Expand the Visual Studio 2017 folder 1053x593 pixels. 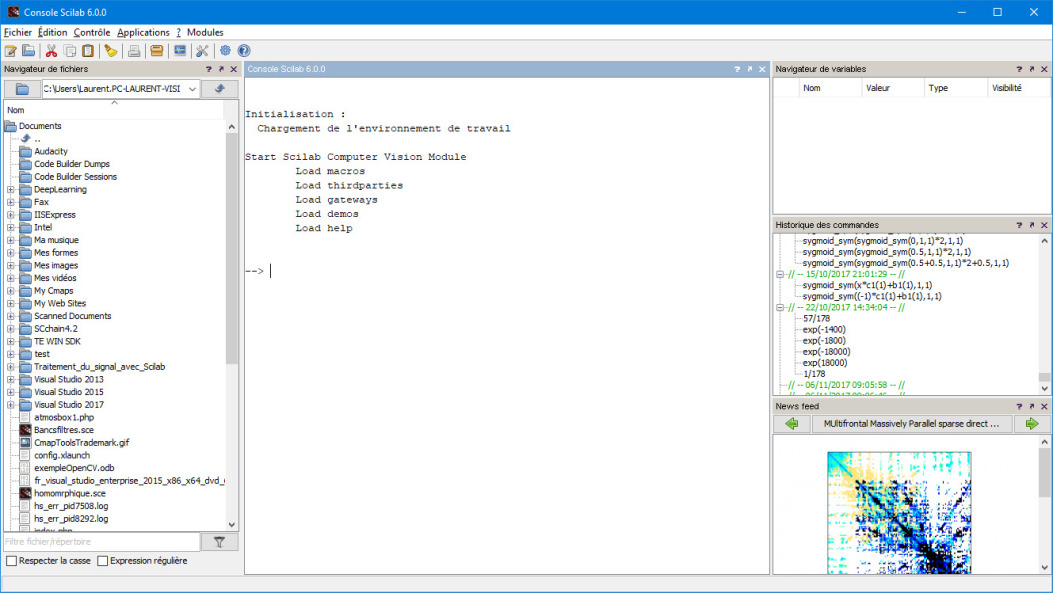pyautogui.click(x=11, y=405)
